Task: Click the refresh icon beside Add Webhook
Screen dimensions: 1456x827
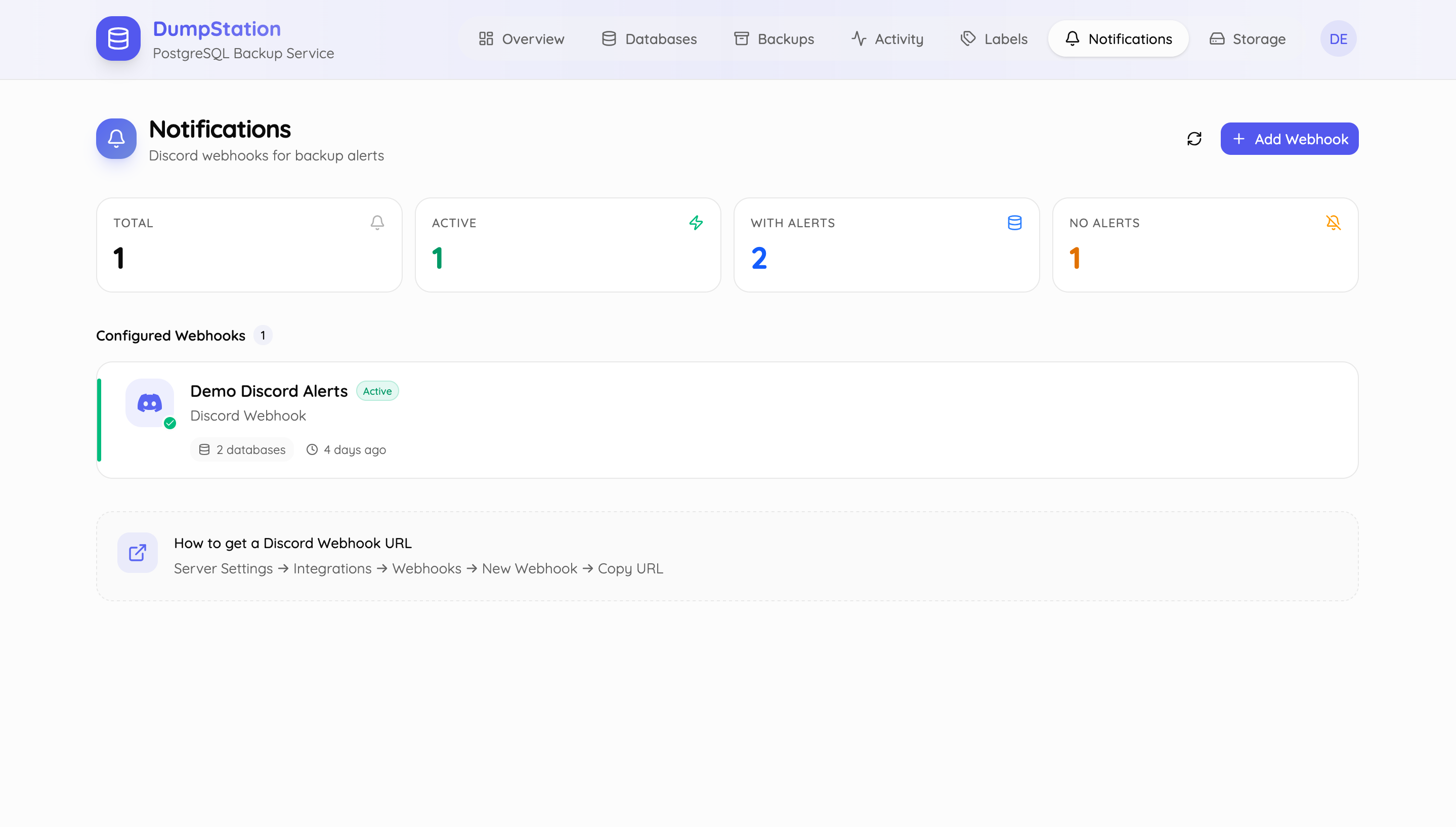Action: click(1194, 139)
